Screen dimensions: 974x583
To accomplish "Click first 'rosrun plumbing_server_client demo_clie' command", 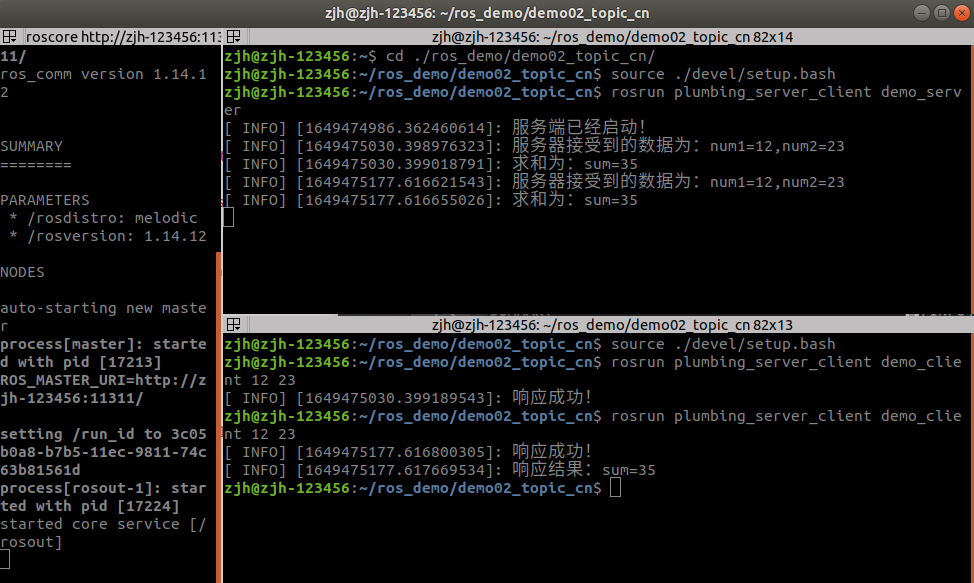I will coord(786,362).
